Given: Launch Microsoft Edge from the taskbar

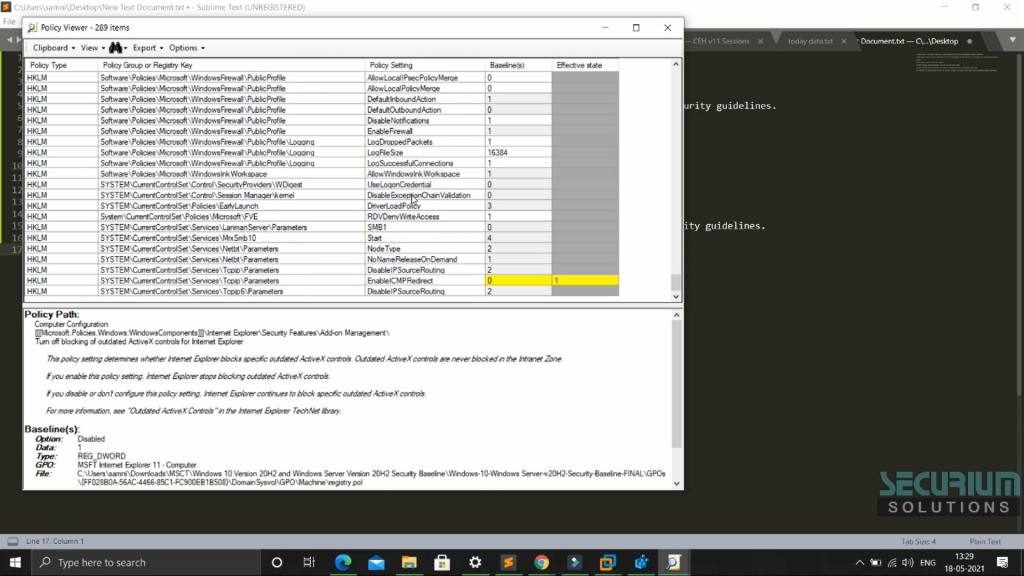Looking at the screenshot, I should tap(343, 562).
